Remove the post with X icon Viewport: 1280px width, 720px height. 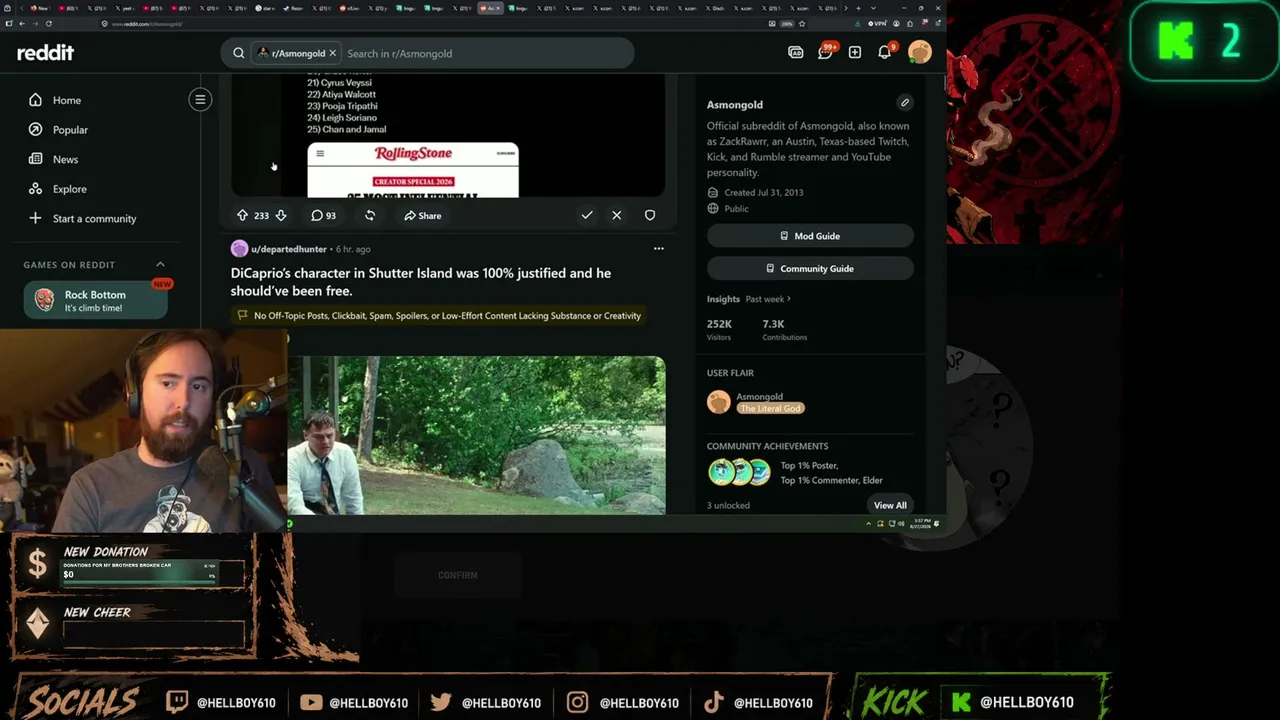pyautogui.click(x=617, y=215)
